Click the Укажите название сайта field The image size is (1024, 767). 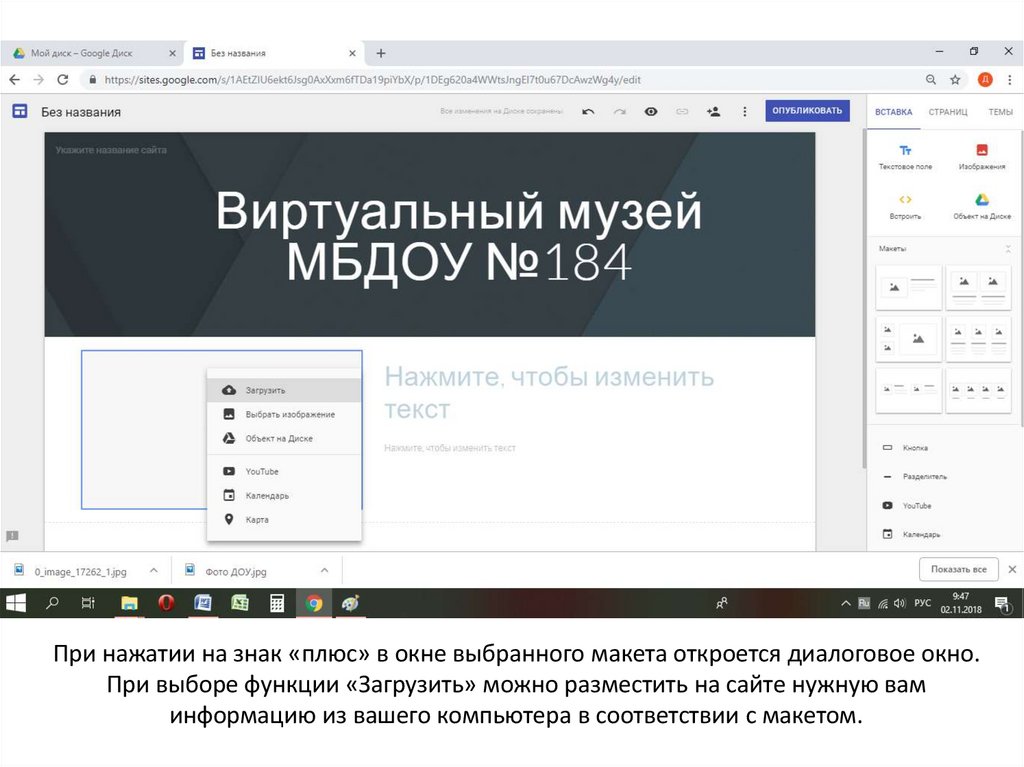tap(111, 150)
